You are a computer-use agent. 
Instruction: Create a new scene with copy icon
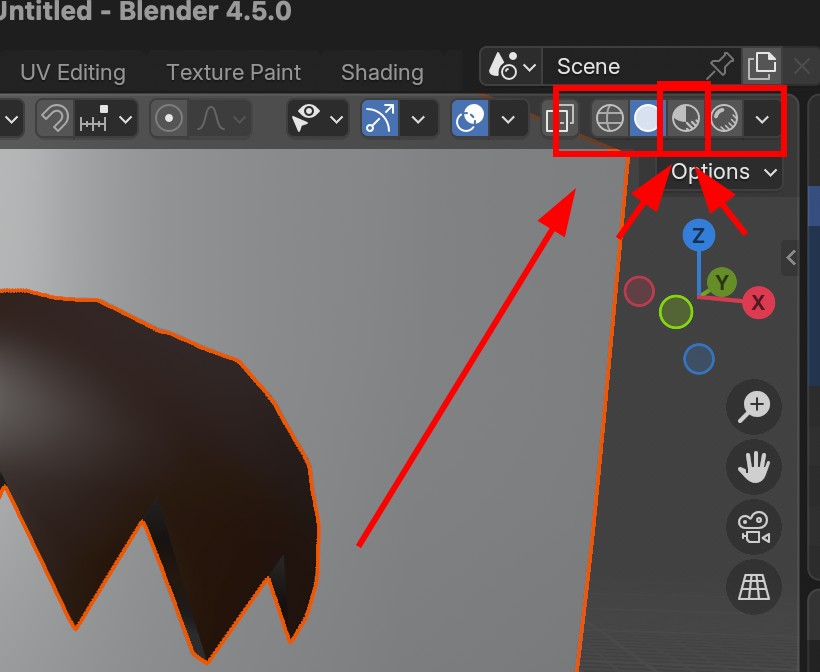coord(761,67)
